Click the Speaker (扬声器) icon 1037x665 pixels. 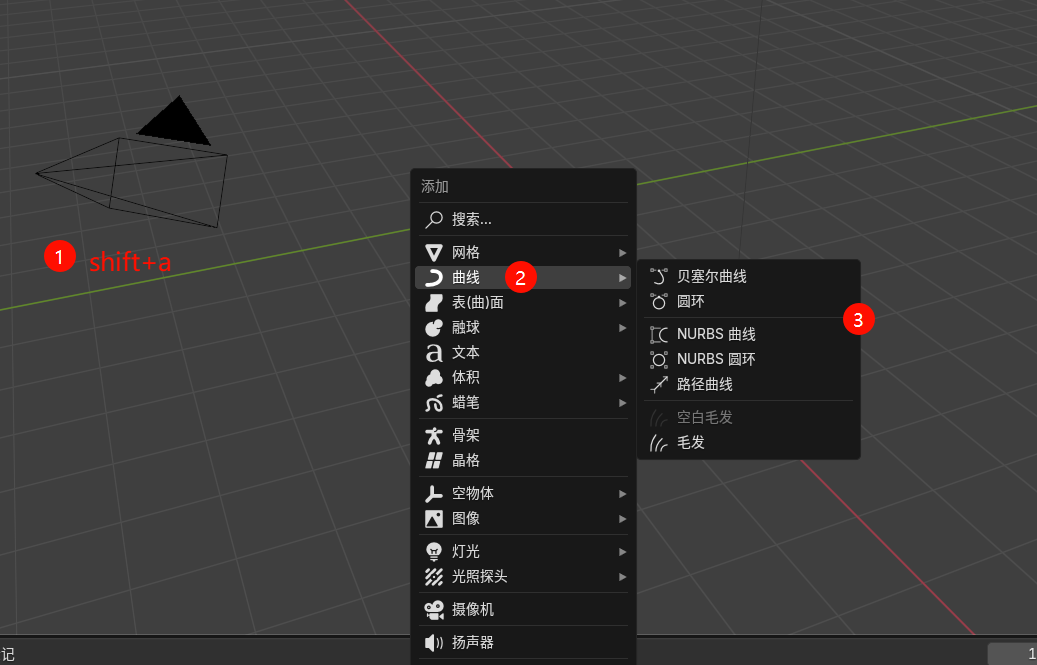[x=434, y=642]
